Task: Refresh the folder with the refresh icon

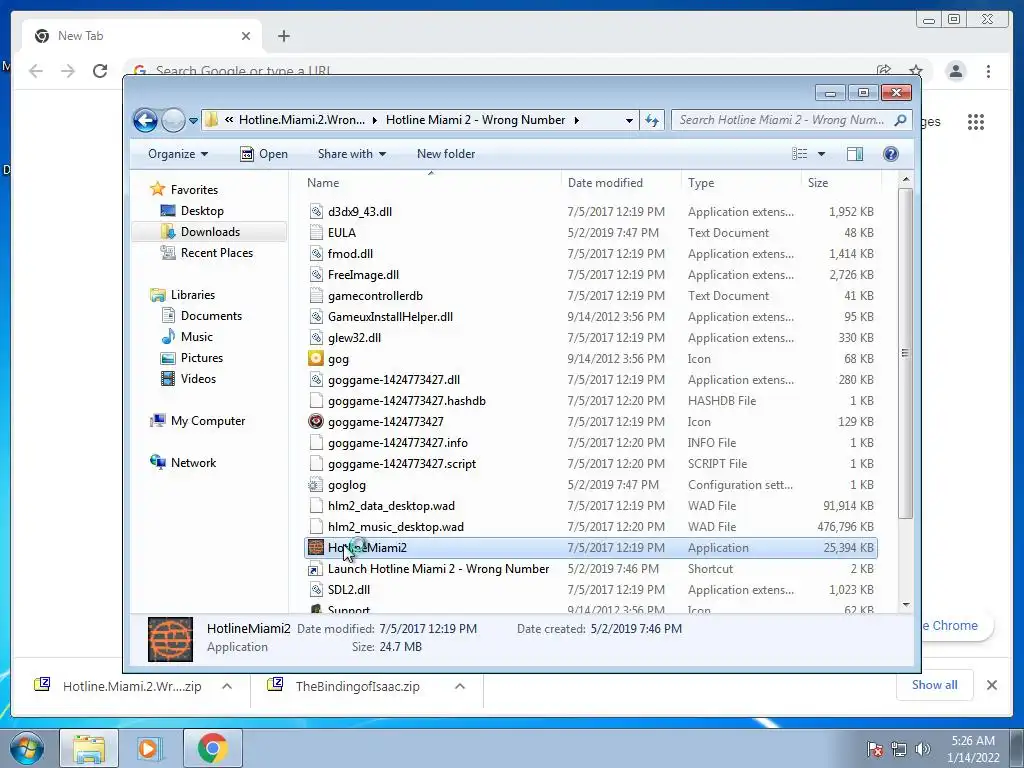Action: pyautogui.click(x=652, y=120)
